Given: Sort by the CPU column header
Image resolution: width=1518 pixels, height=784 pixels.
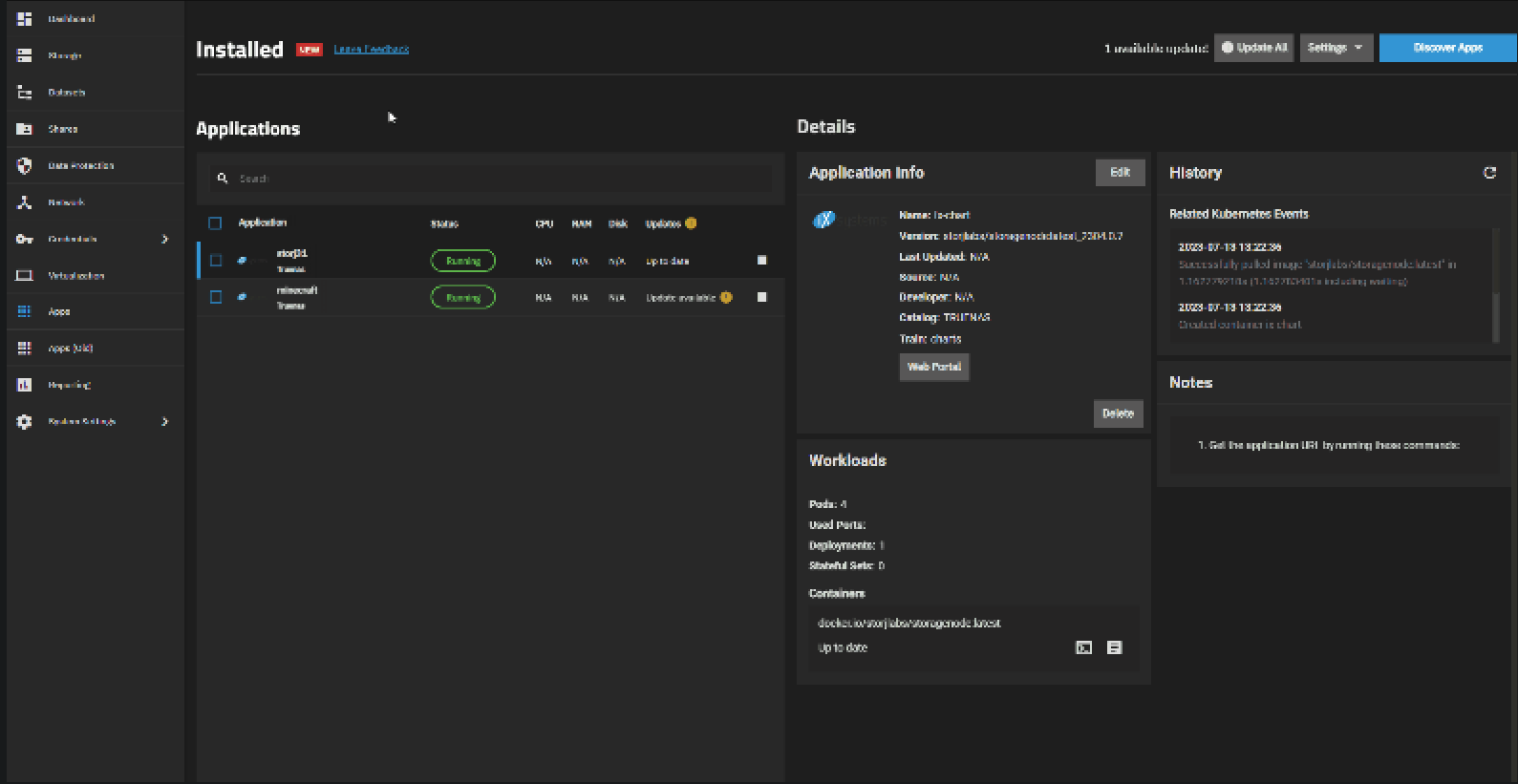Looking at the screenshot, I should coord(545,223).
